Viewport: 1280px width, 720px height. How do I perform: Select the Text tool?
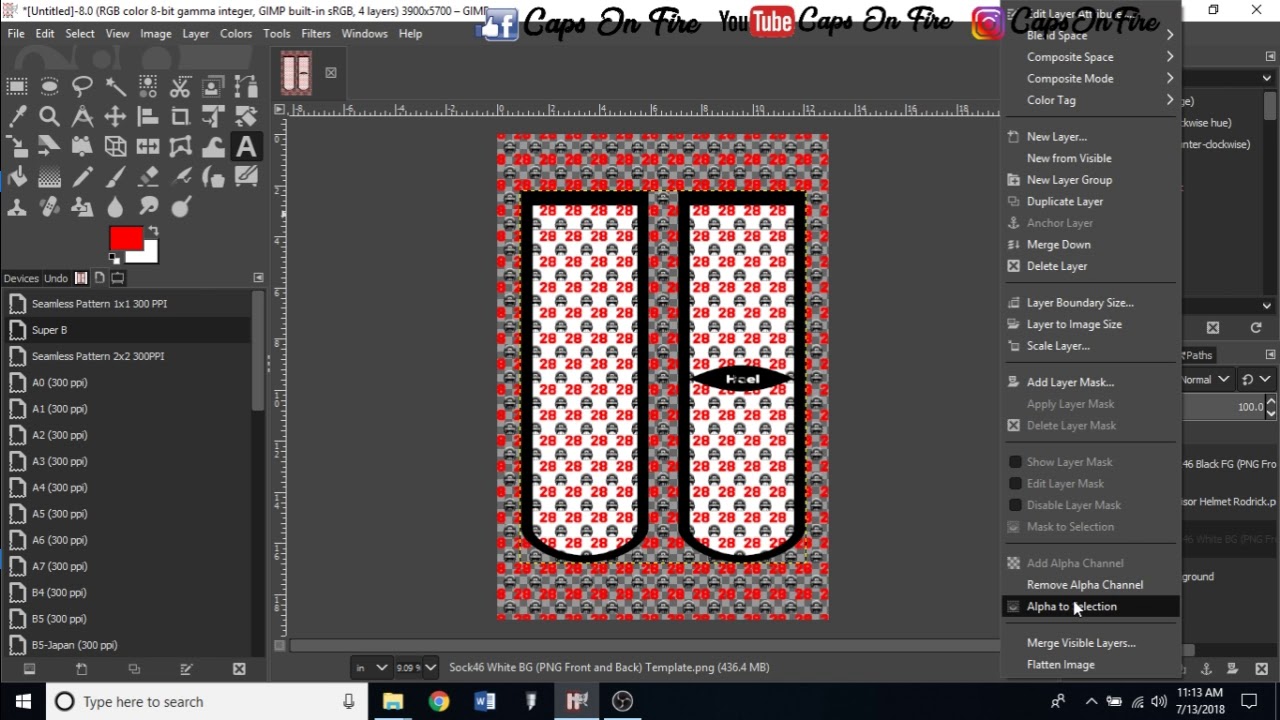coord(246,147)
